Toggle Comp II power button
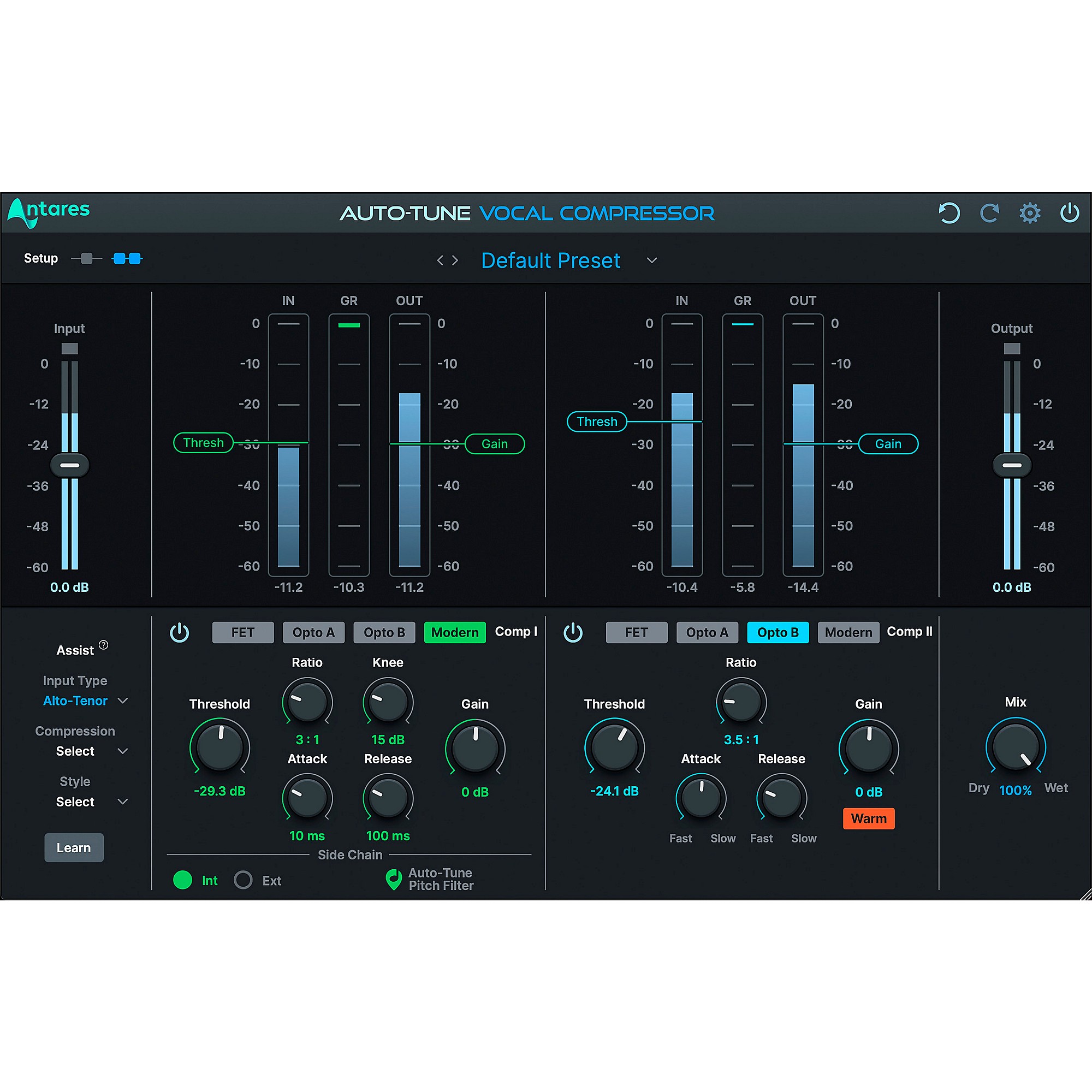This screenshot has height=1092, width=1092. [x=573, y=632]
